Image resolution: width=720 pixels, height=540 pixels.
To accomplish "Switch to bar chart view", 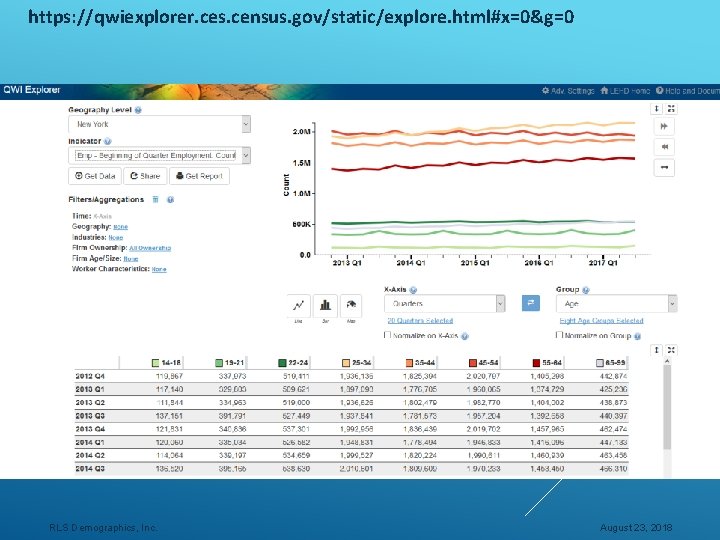I will coord(325,305).
